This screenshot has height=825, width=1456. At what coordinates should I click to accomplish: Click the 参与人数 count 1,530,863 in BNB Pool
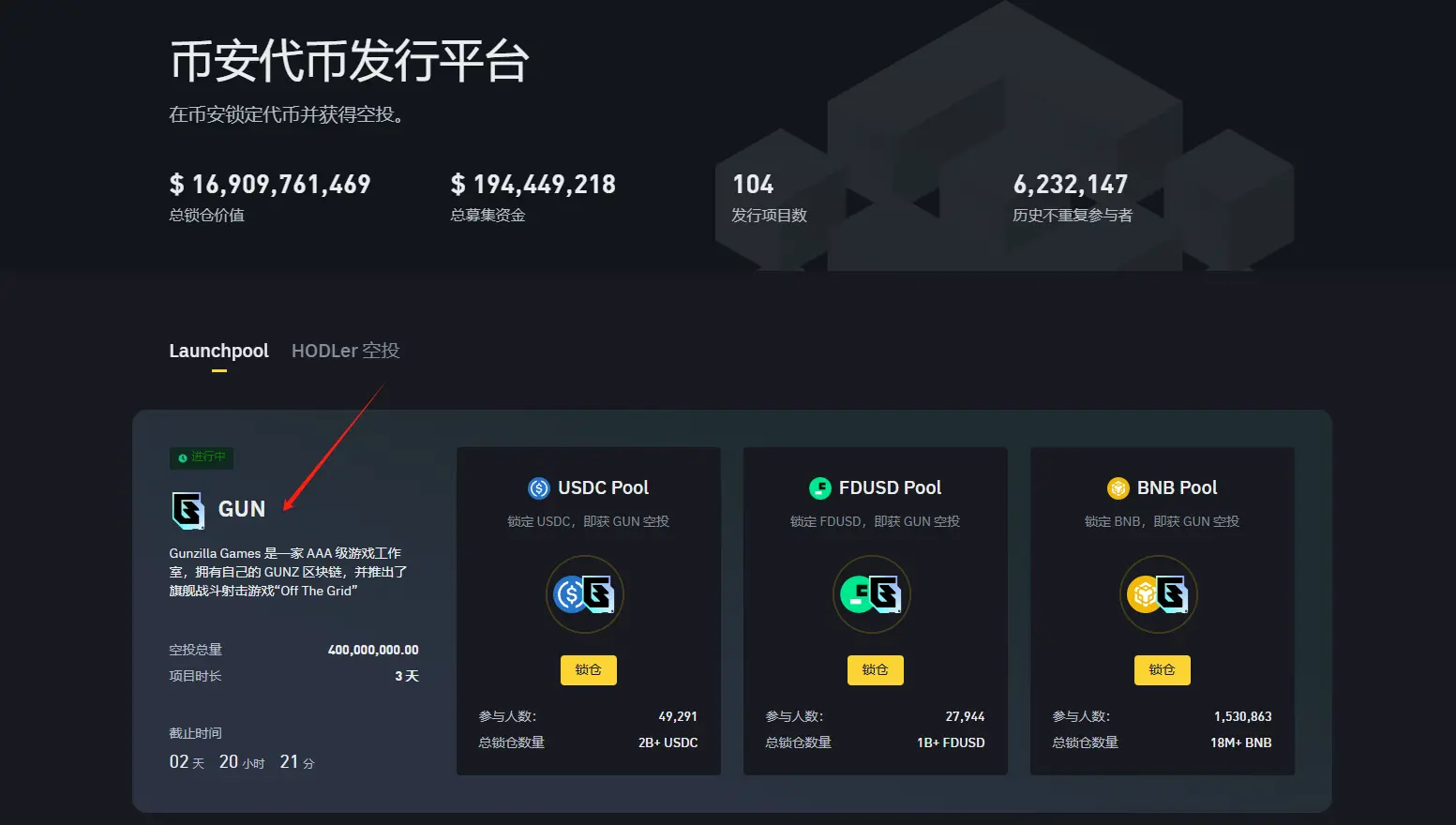coord(1242,715)
